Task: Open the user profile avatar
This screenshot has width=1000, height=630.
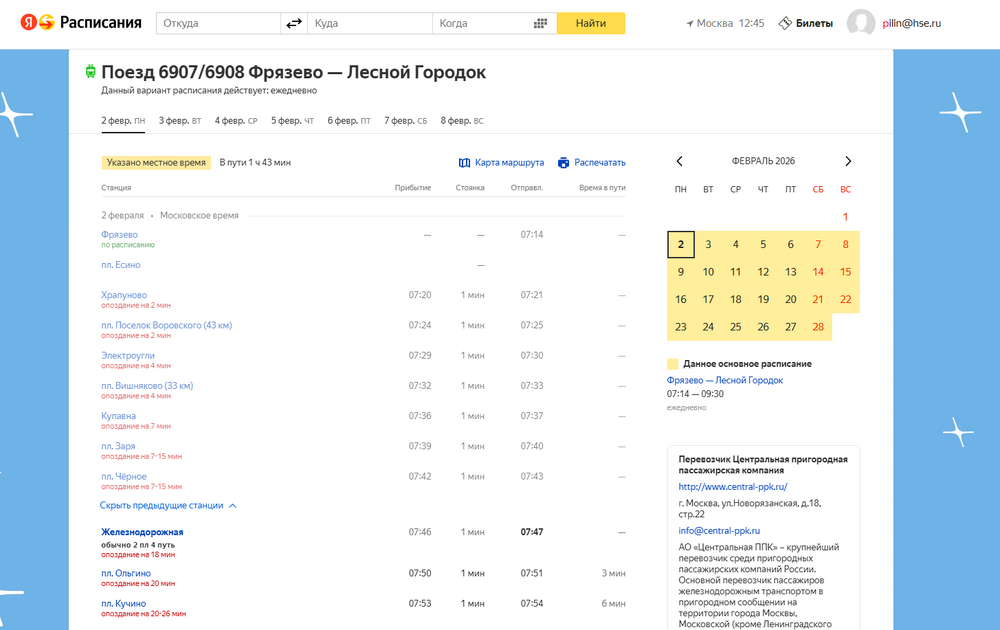Action: tap(861, 23)
